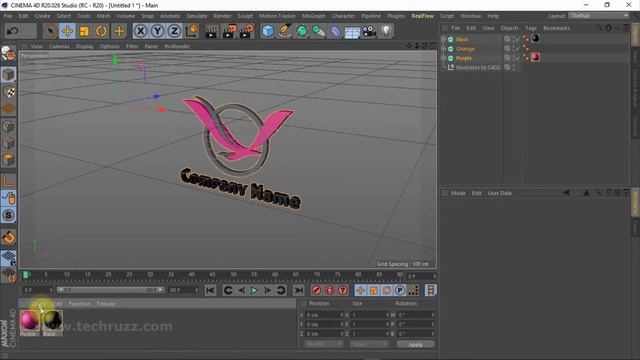640x360 pixels.
Task: Add a Camera object
Action: point(369,31)
